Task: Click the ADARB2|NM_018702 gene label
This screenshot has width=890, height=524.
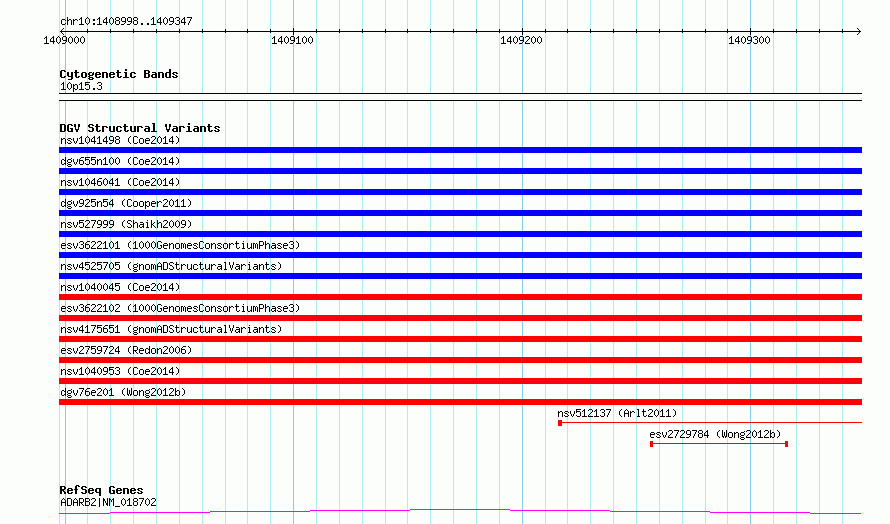Action: [108, 502]
